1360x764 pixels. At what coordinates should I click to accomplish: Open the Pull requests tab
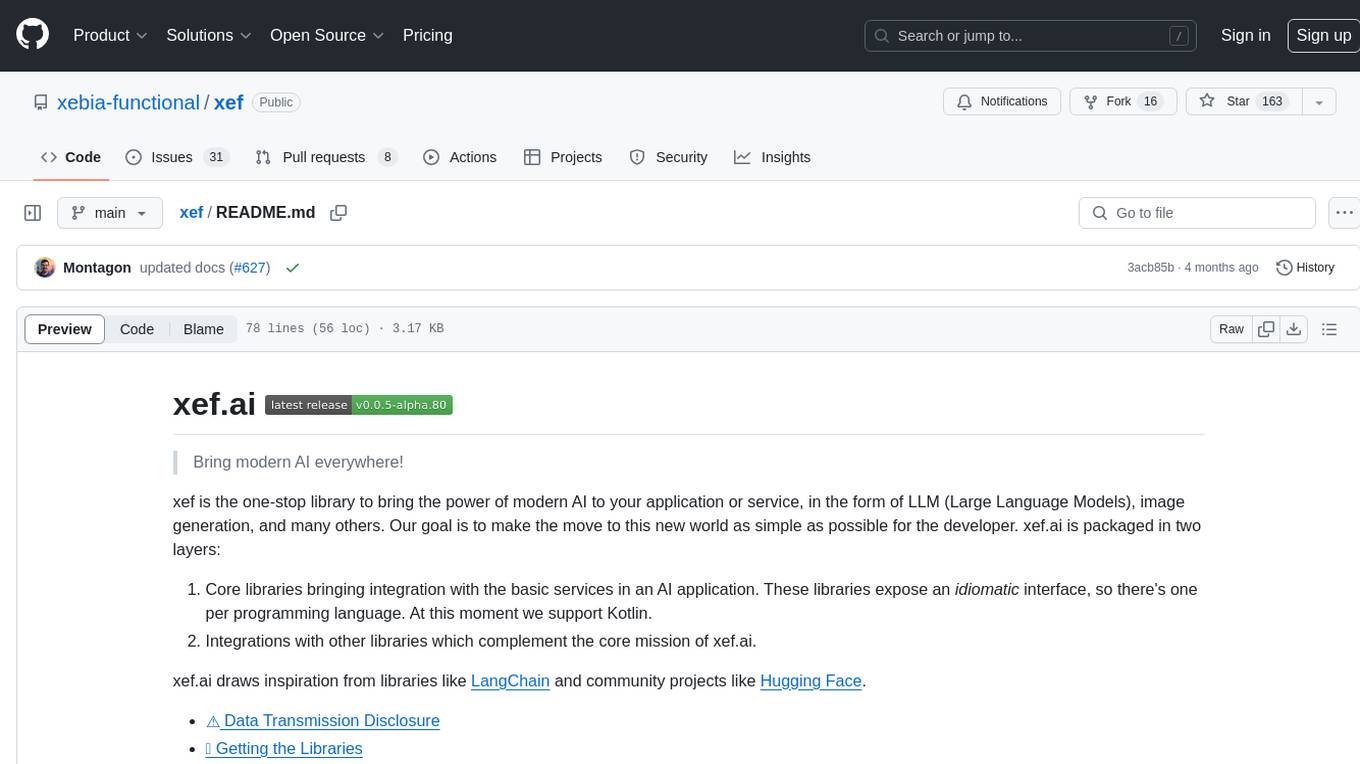[x=326, y=157]
